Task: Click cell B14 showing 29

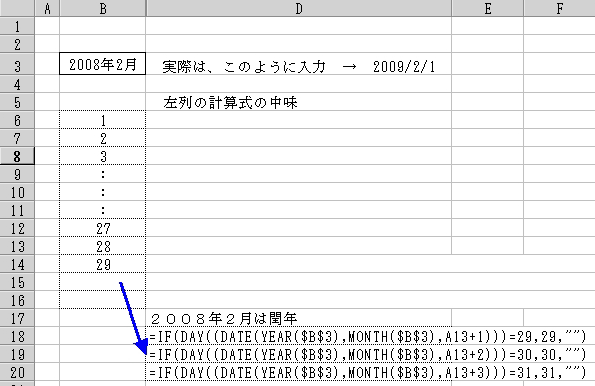Action: 102,264
